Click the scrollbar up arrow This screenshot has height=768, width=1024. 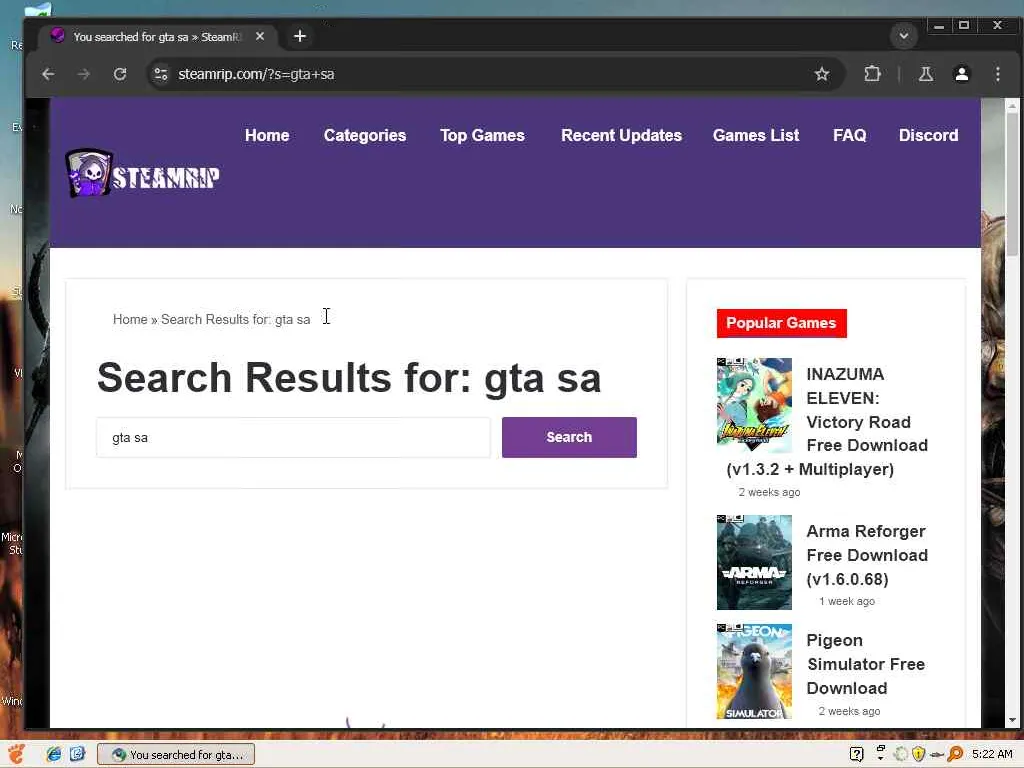(1012, 105)
